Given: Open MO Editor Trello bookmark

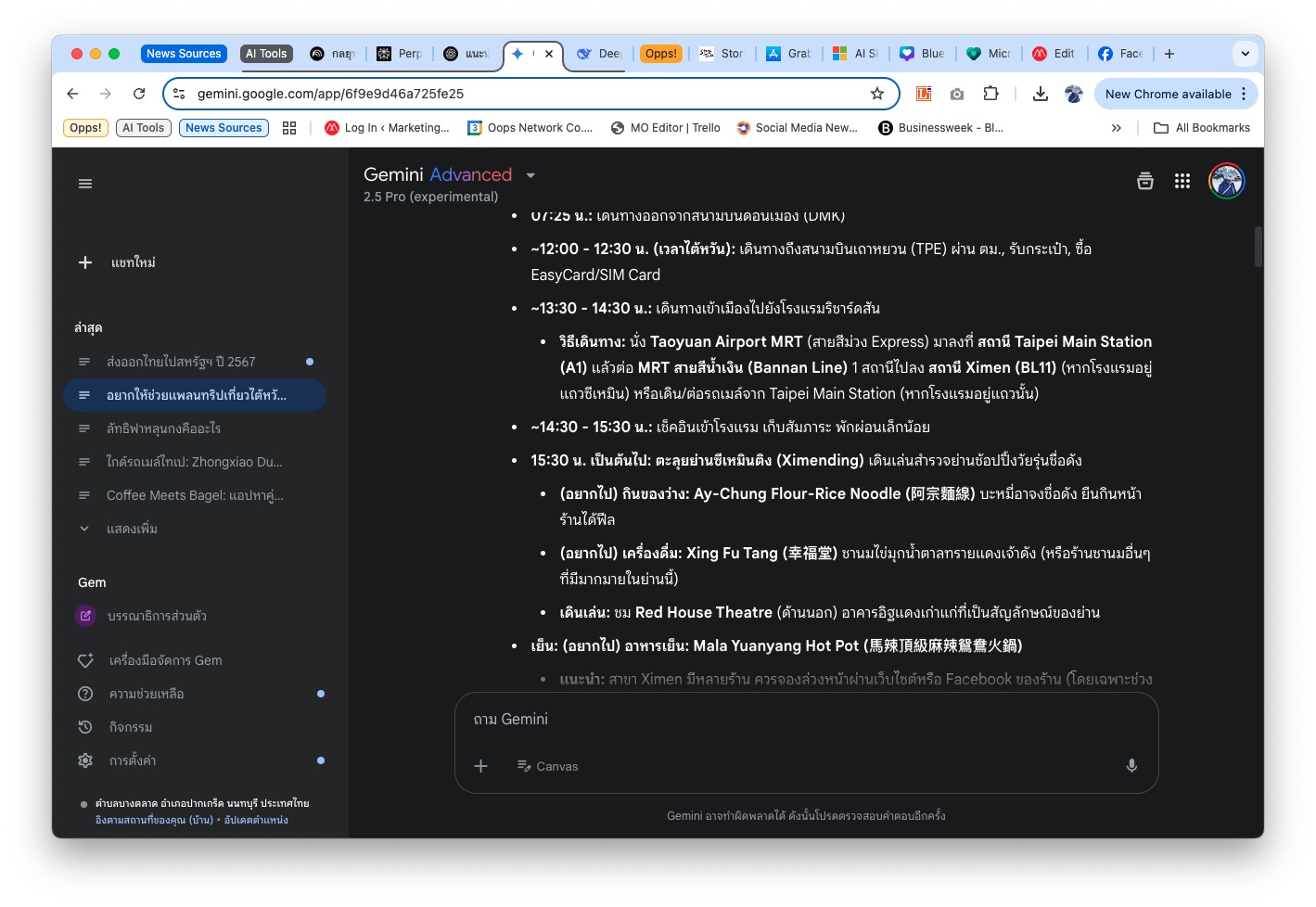Looking at the screenshot, I should [x=665, y=128].
